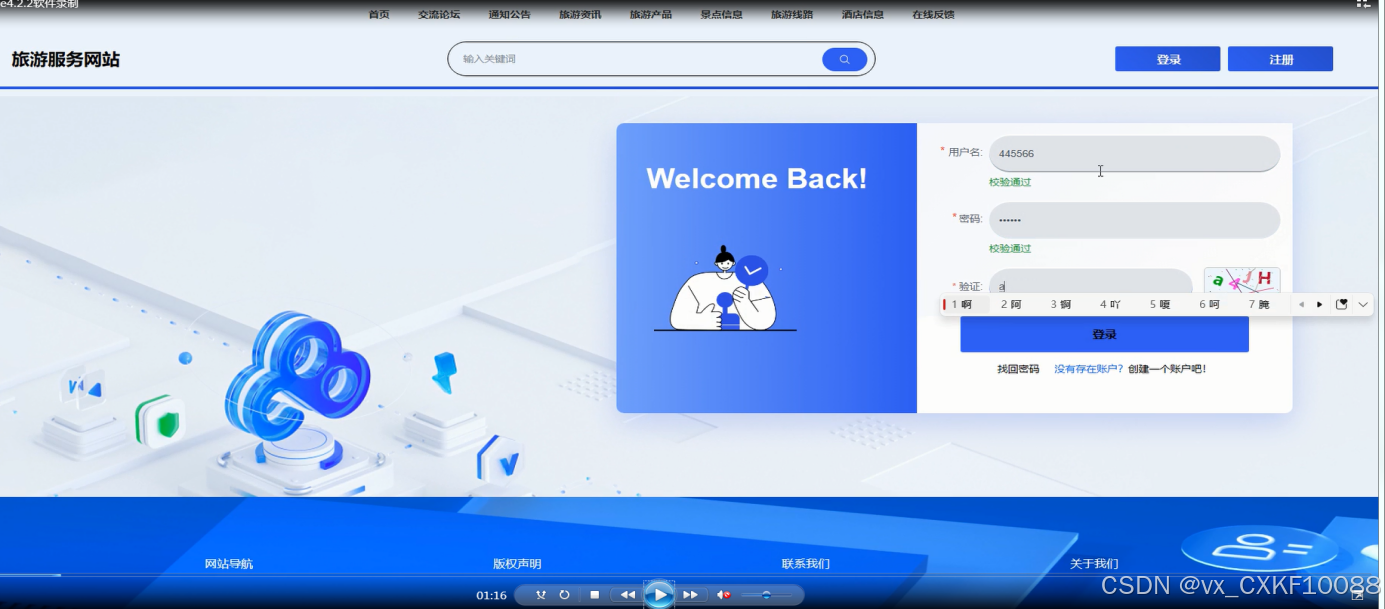Select IME candidate 5 嗄

tap(1160, 304)
